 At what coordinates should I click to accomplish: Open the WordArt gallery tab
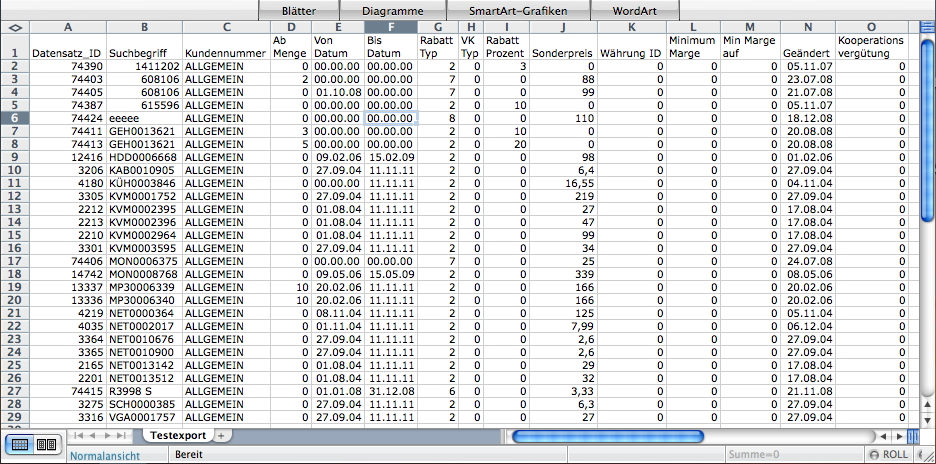636,9
